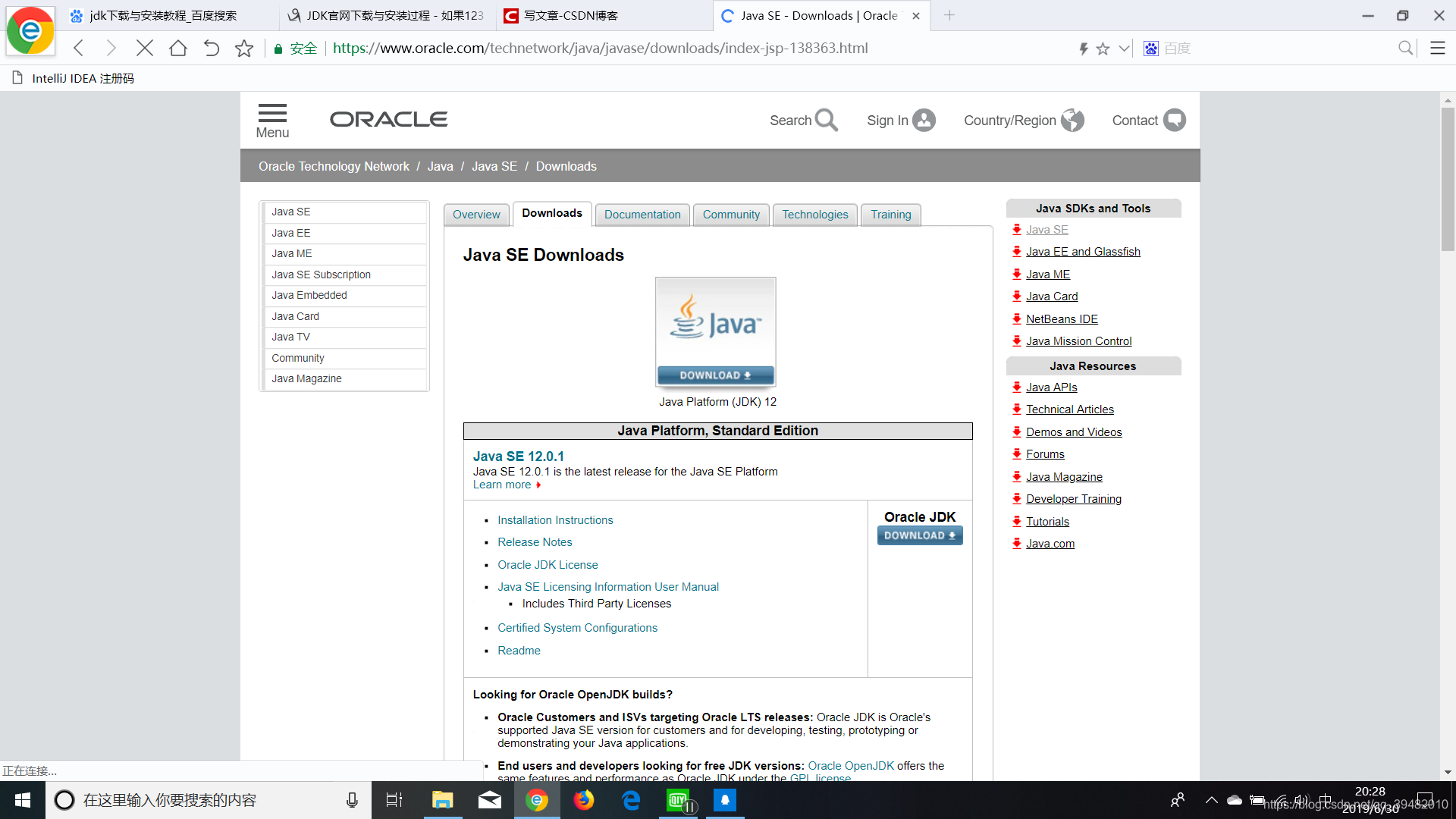Open the browser home page icon
This screenshot has height=819, width=1456.
click(178, 49)
